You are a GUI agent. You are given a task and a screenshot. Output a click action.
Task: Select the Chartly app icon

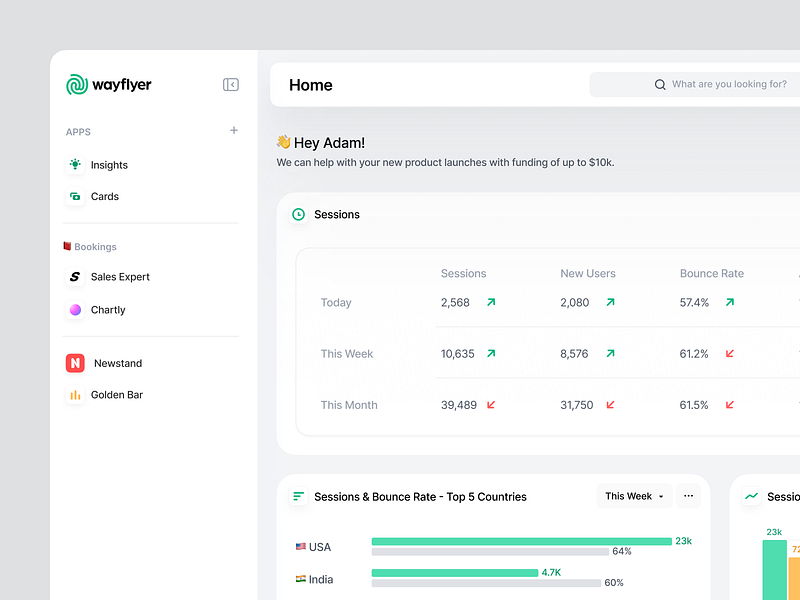pyautogui.click(x=75, y=310)
